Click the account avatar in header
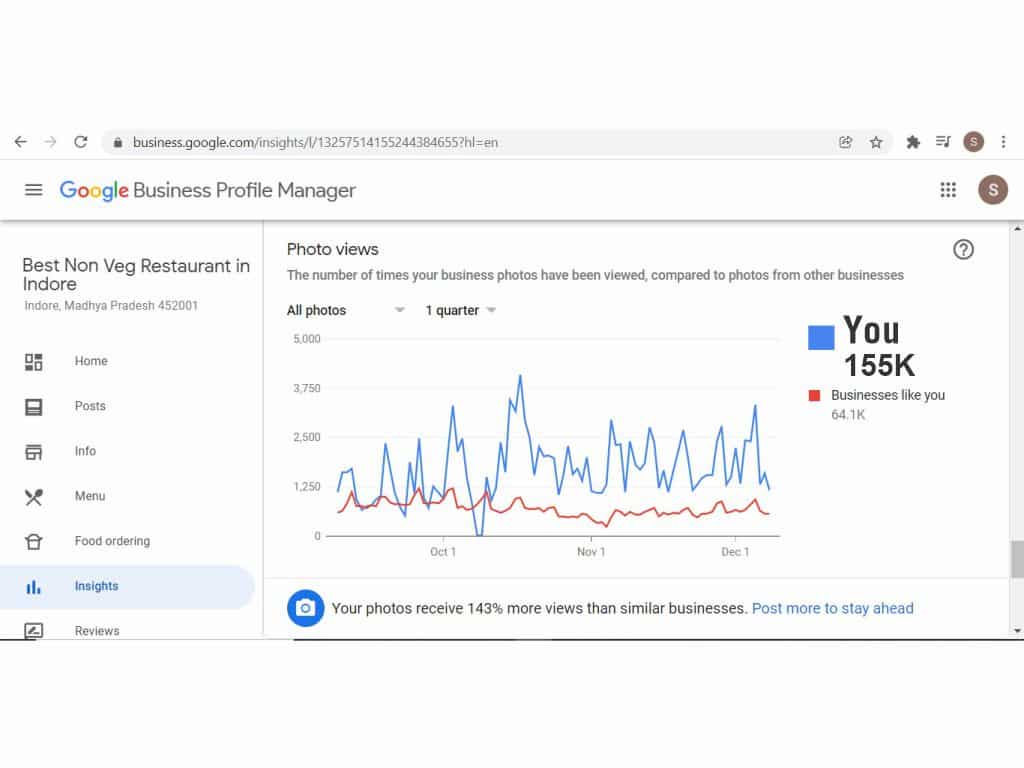Image resolution: width=1024 pixels, height=768 pixels. 992,190
